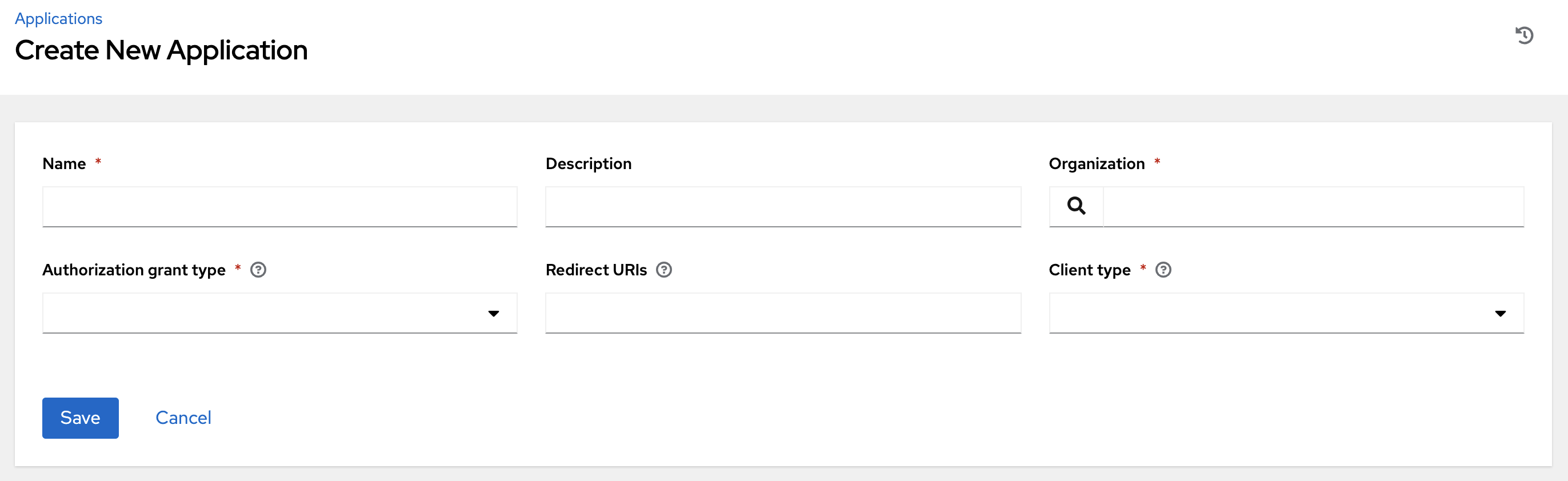Focus the Description text field
Viewport: 1568px width, 481px height.
click(x=783, y=206)
